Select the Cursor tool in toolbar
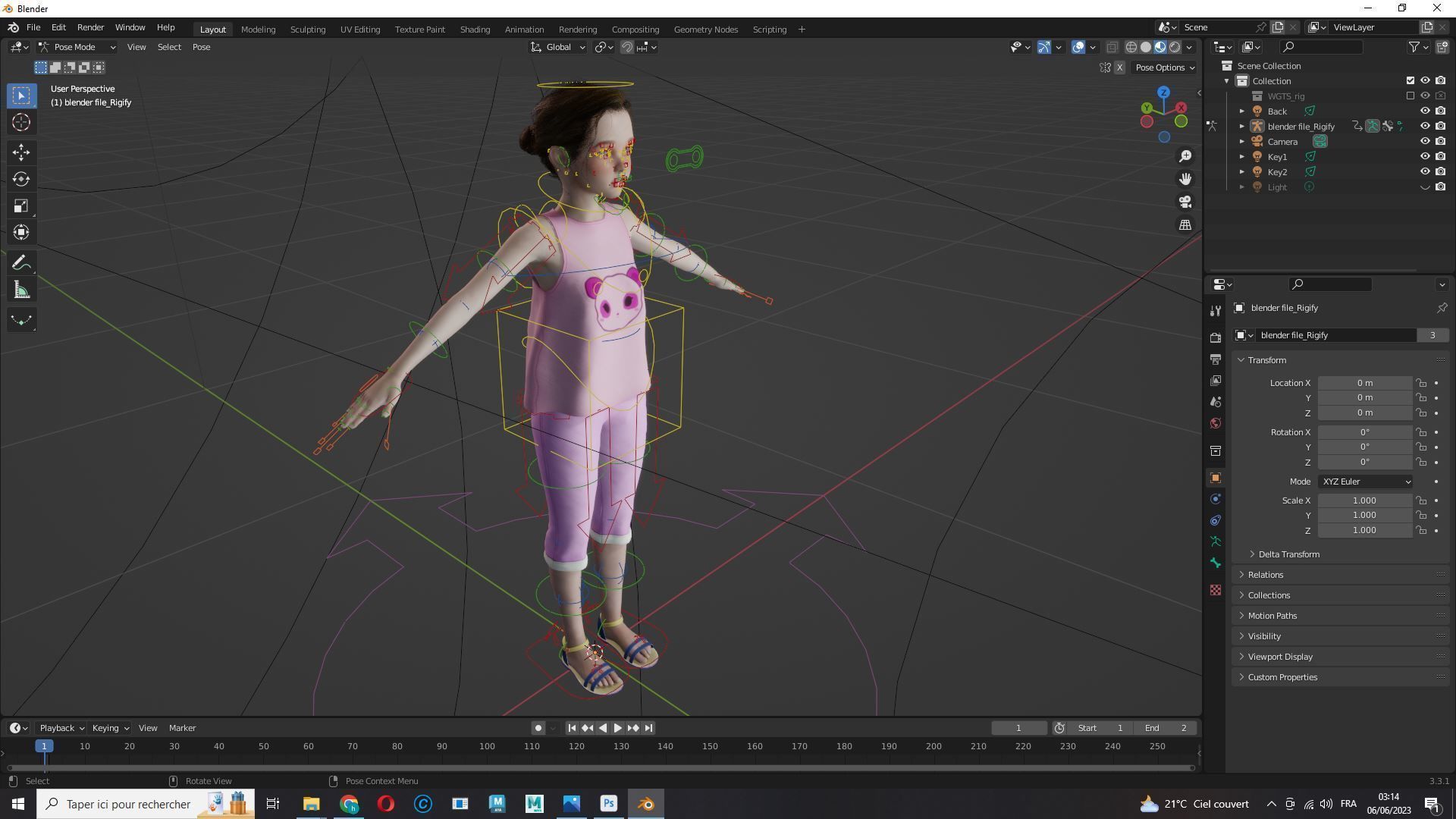 pyautogui.click(x=21, y=123)
